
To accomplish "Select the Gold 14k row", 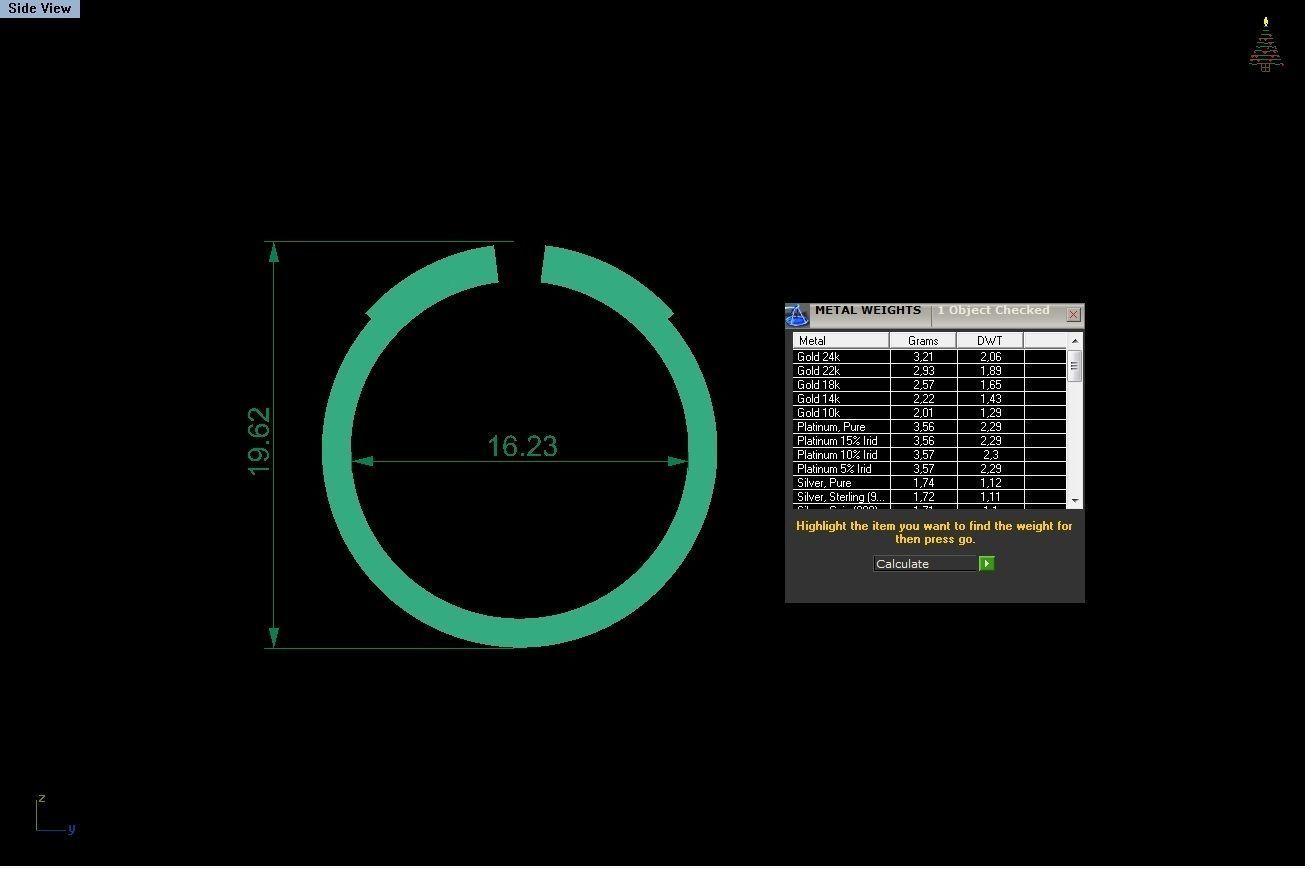I will 930,399.
